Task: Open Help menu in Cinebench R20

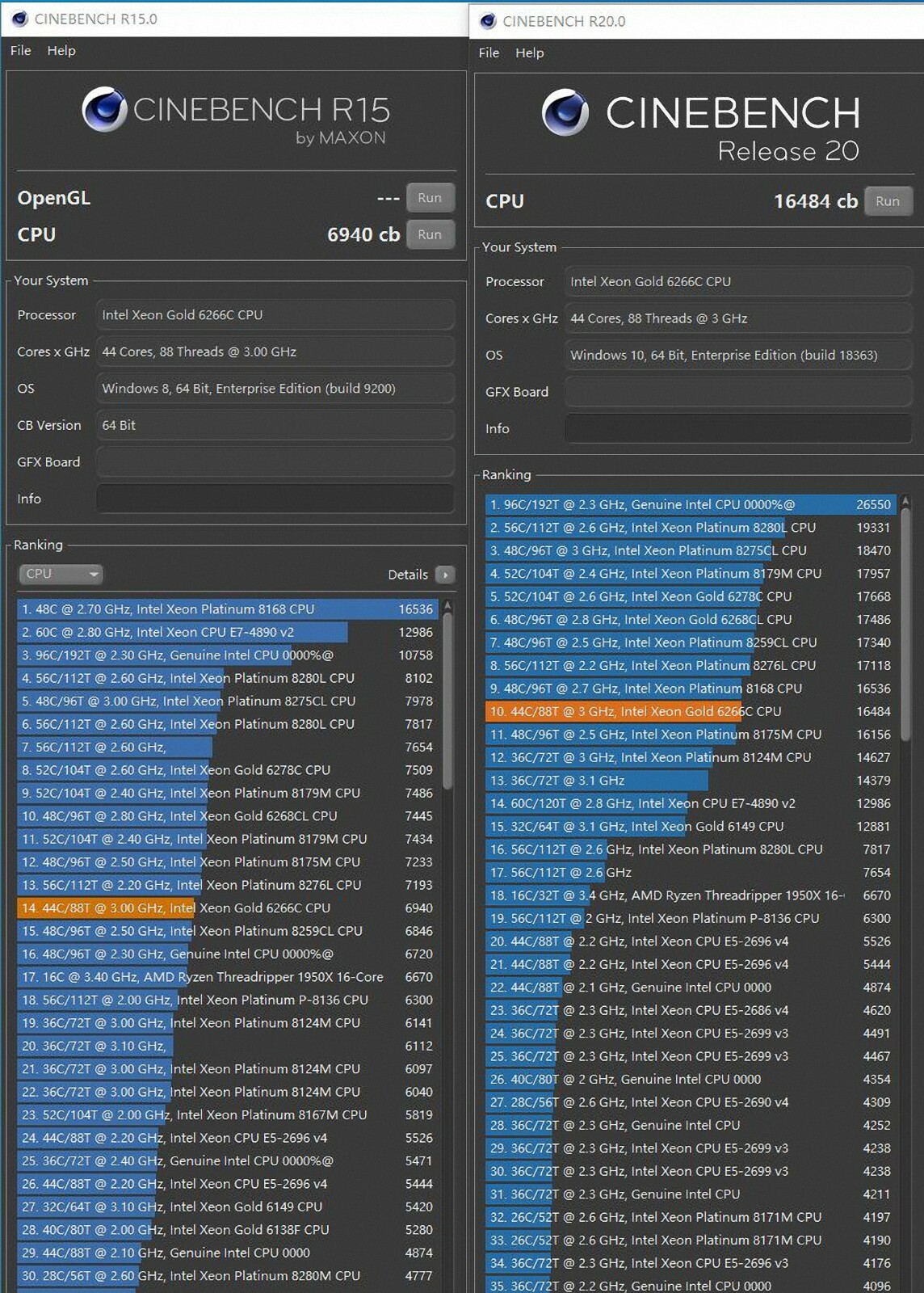Action: 529,53
